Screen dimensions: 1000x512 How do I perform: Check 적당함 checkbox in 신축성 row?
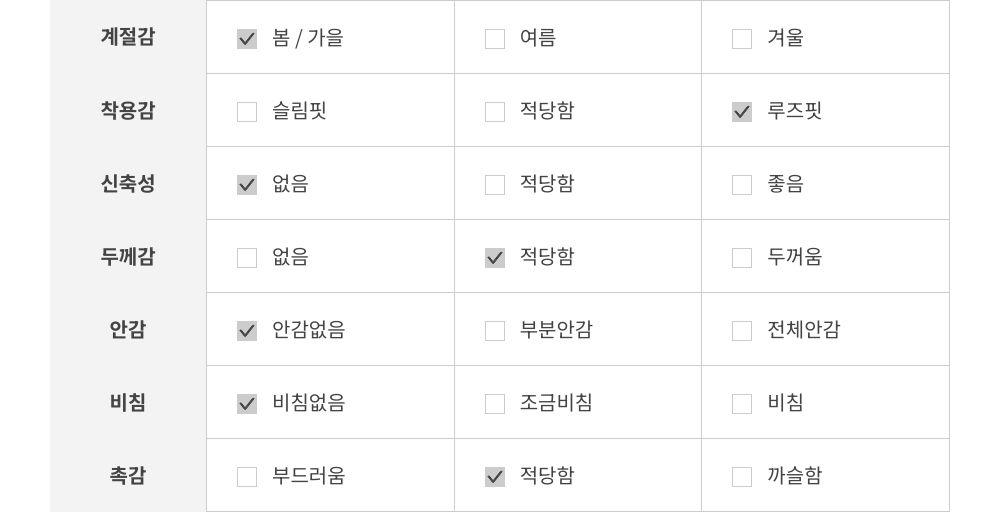495,185
